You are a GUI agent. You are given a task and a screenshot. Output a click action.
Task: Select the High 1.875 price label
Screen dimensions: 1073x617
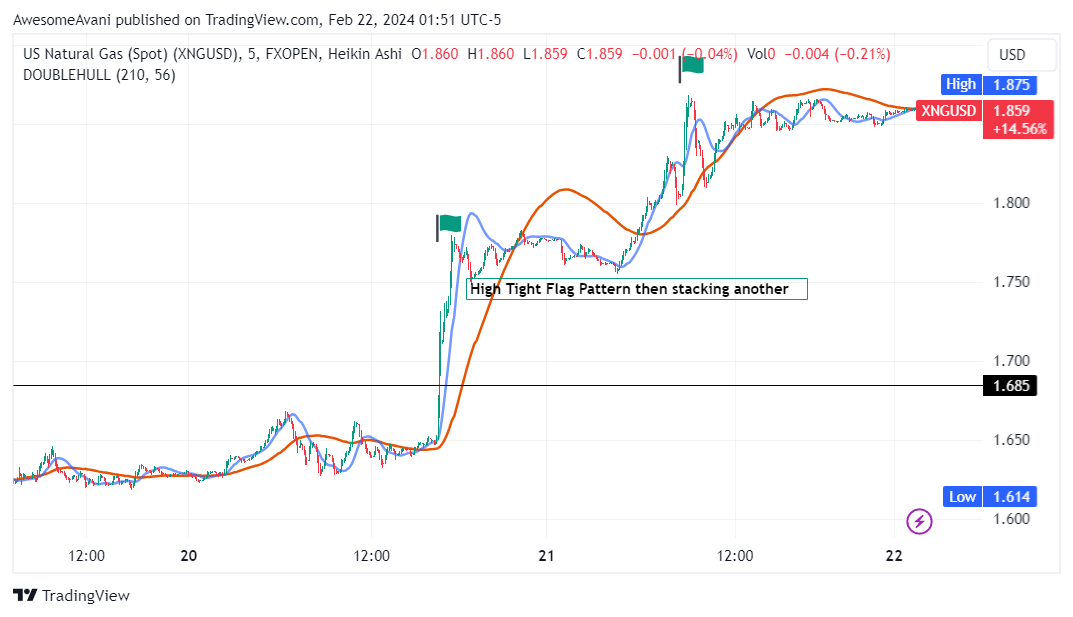point(989,85)
